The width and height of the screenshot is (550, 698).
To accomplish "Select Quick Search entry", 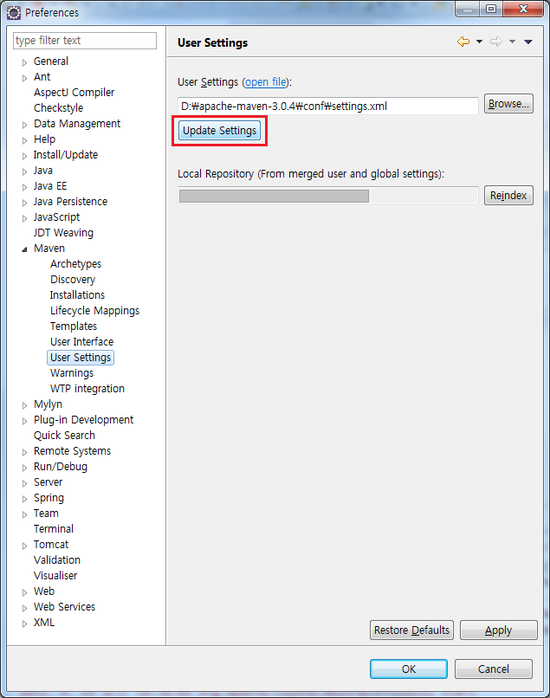I will point(65,435).
